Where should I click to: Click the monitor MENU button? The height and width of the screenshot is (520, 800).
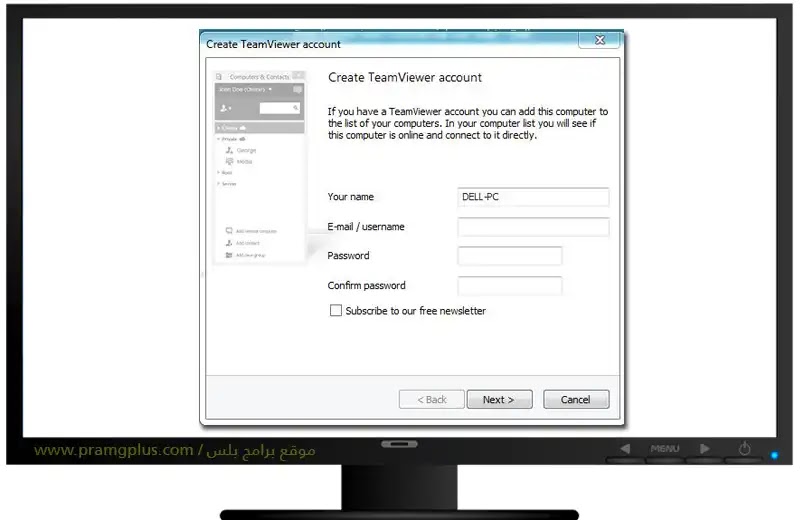(x=664, y=449)
